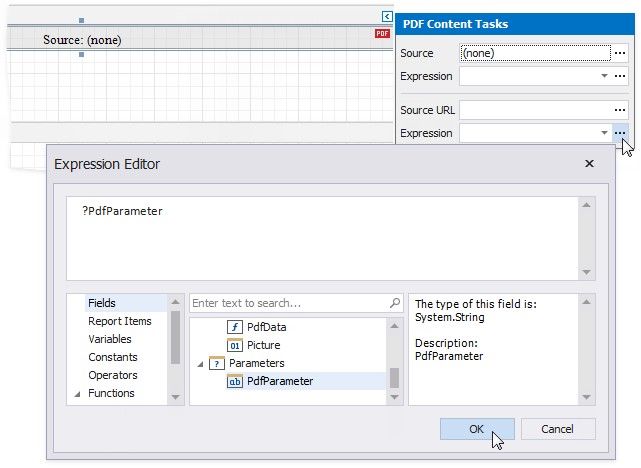Choose the Variables category
Viewport: 641px width, 468px height.
pyautogui.click(x=109, y=339)
